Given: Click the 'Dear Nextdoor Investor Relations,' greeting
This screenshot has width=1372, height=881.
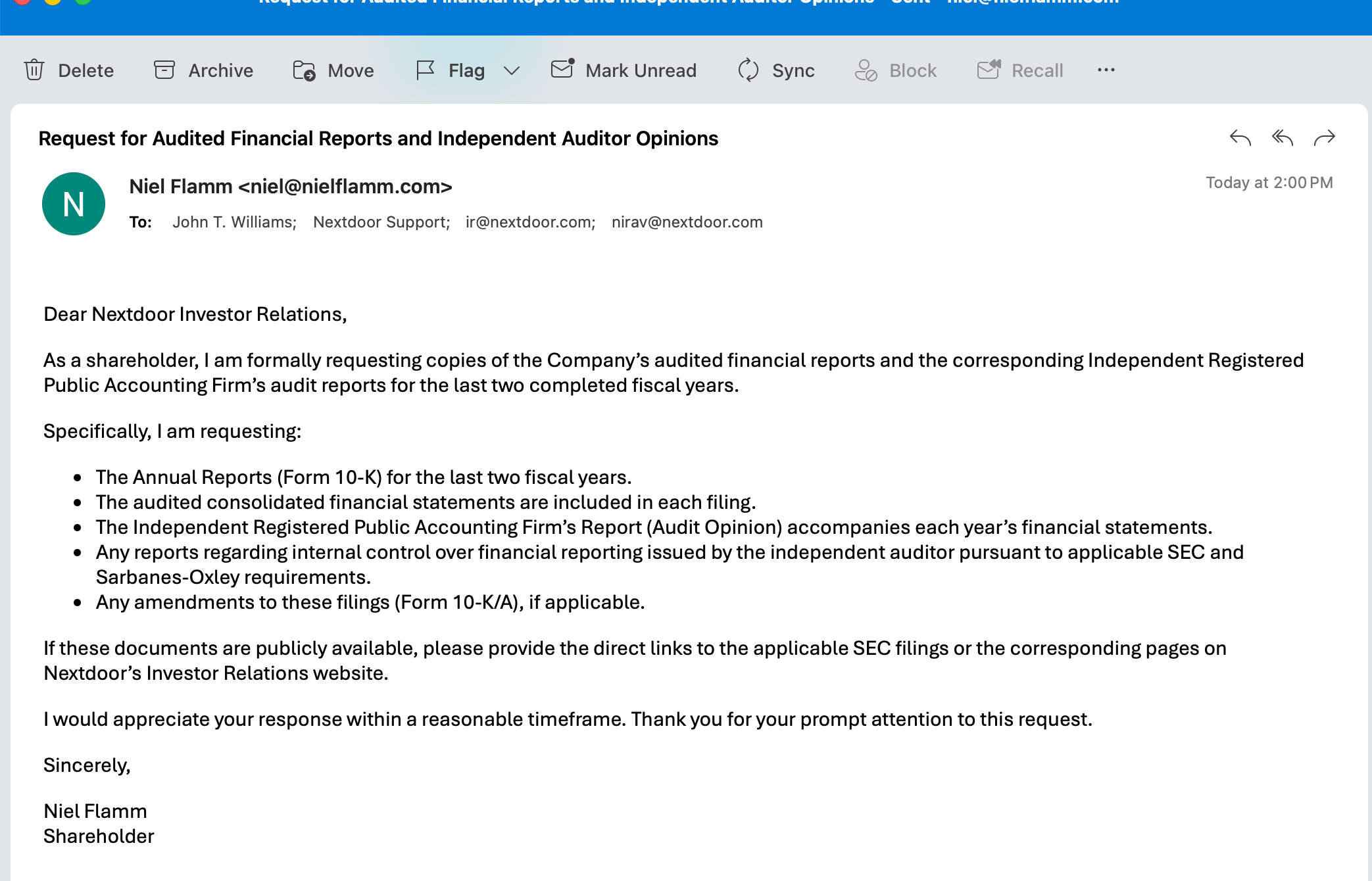Looking at the screenshot, I should point(195,314).
